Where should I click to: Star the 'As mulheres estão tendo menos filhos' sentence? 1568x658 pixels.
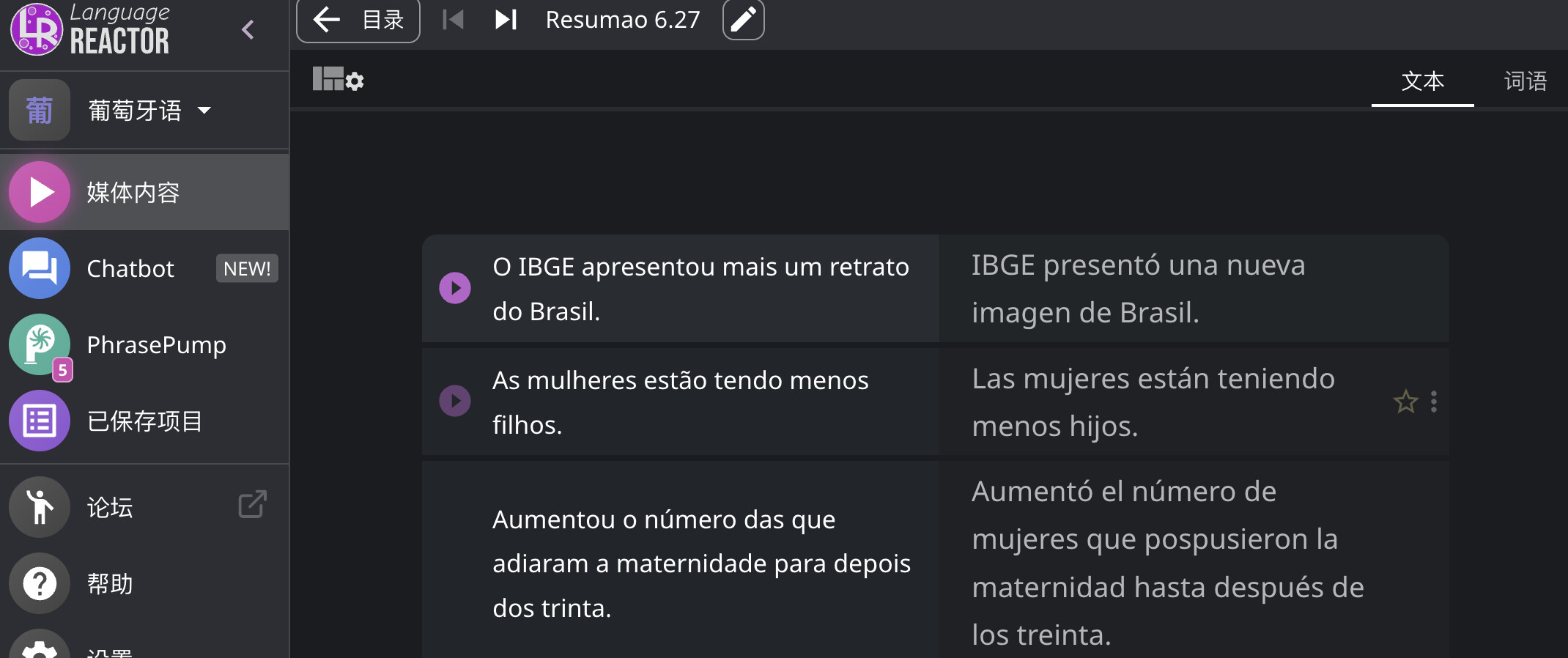tap(1405, 402)
